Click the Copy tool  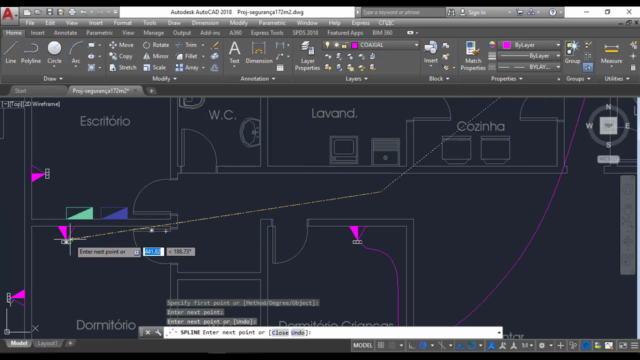click(x=121, y=56)
